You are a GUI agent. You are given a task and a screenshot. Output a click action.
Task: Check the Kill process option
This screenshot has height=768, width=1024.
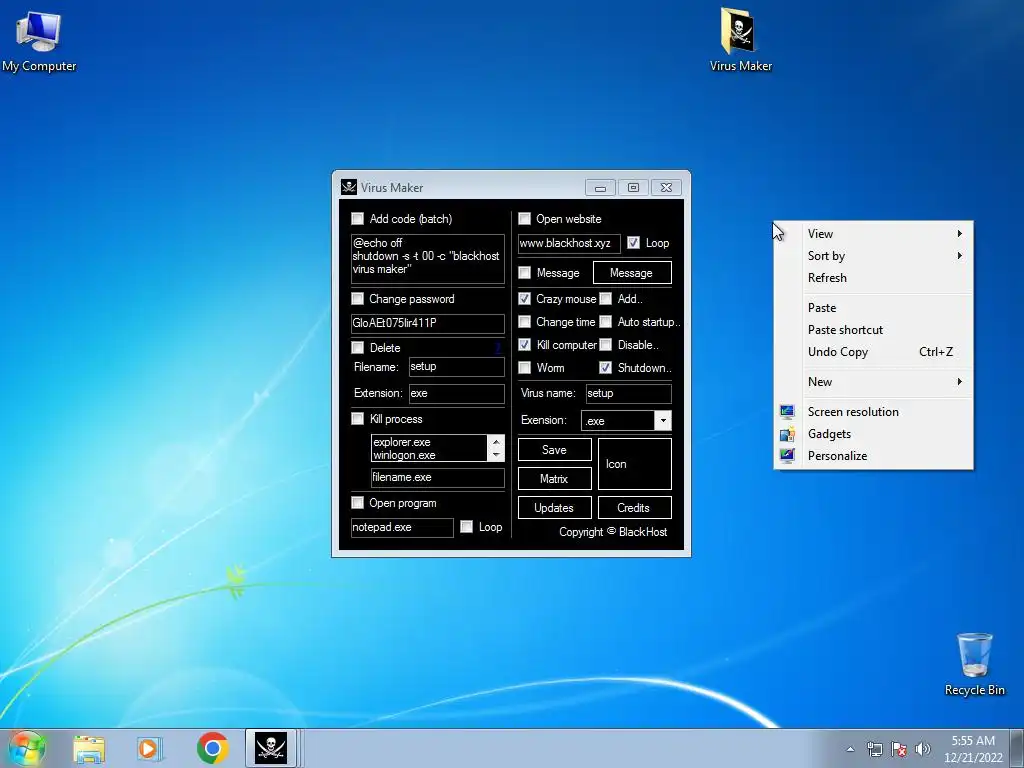pos(357,419)
